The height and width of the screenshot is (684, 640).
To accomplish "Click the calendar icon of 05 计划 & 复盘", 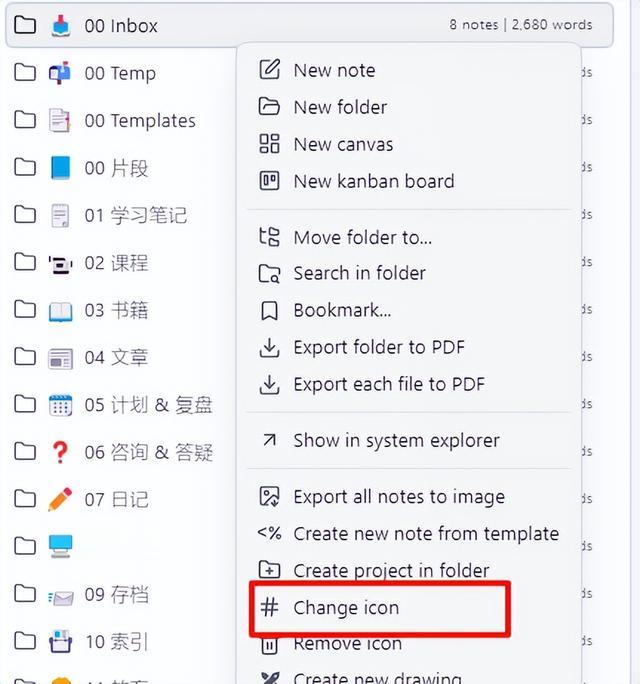I will pyautogui.click(x=60, y=405).
